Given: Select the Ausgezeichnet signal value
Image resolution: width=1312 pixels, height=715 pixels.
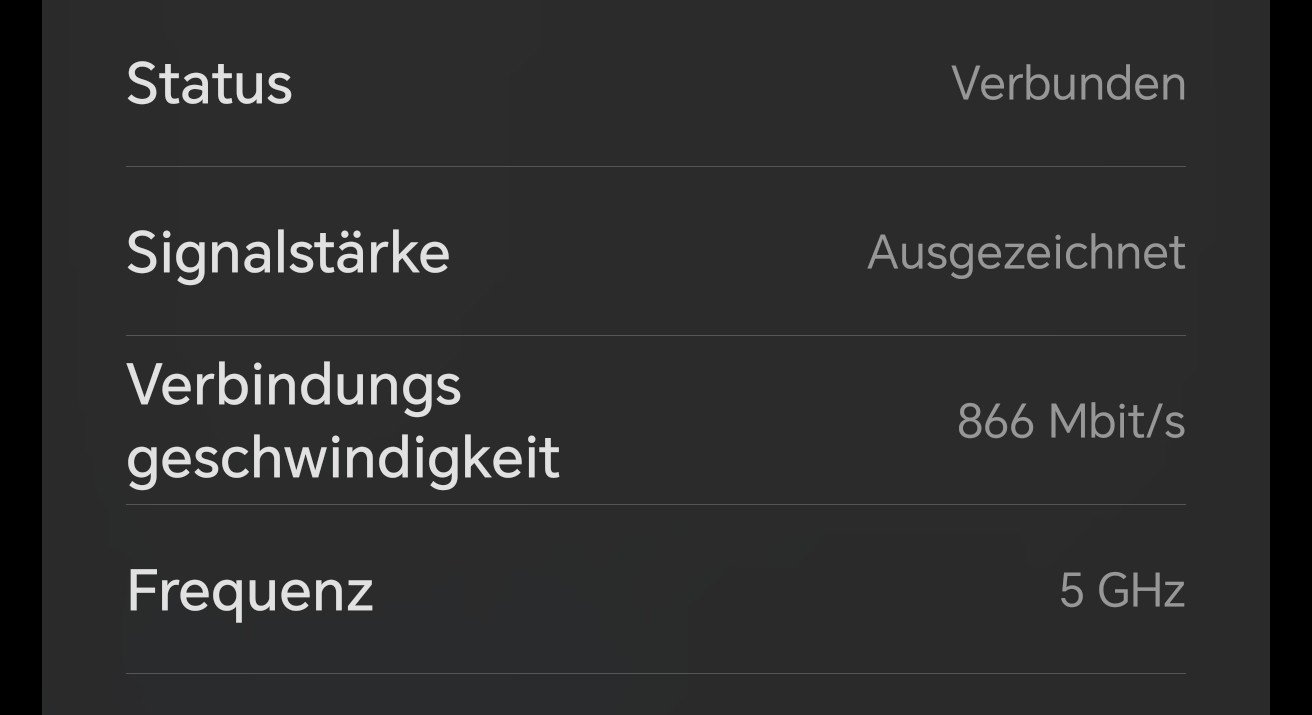Looking at the screenshot, I should 1026,253.
